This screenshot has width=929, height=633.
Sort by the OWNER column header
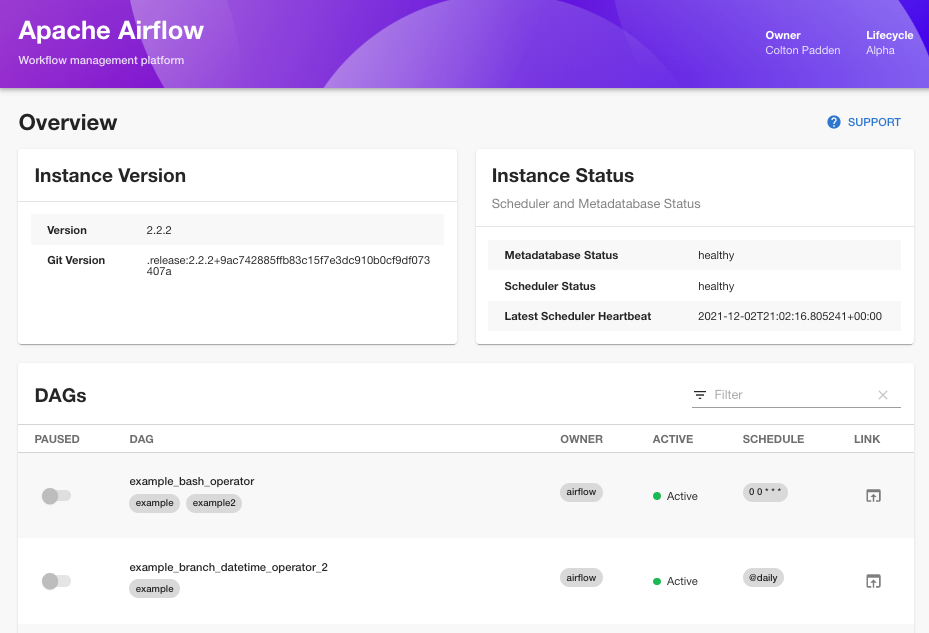pyautogui.click(x=581, y=439)
